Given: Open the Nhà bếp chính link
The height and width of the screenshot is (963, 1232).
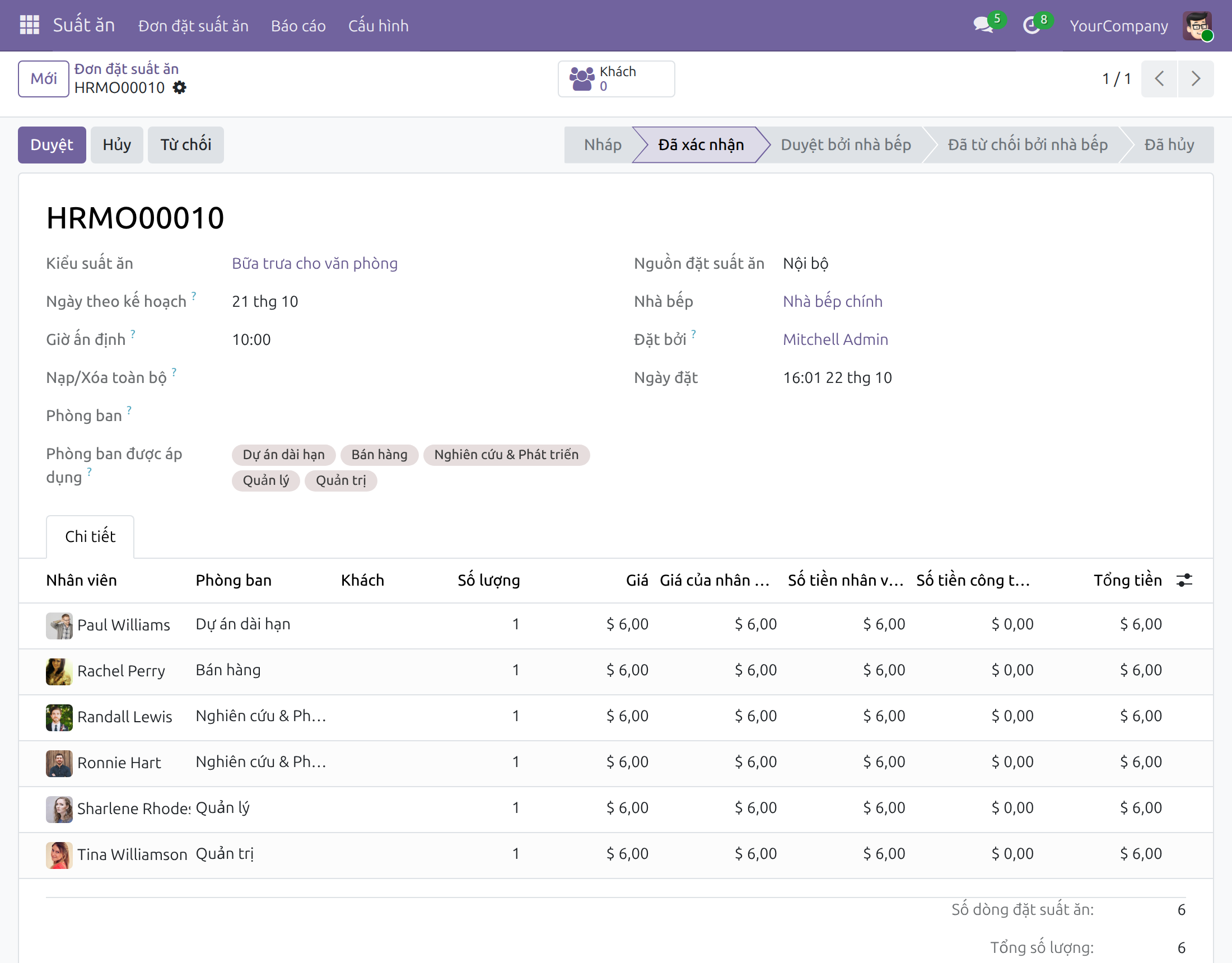Looking at the screenshot, I should [833, 301].
